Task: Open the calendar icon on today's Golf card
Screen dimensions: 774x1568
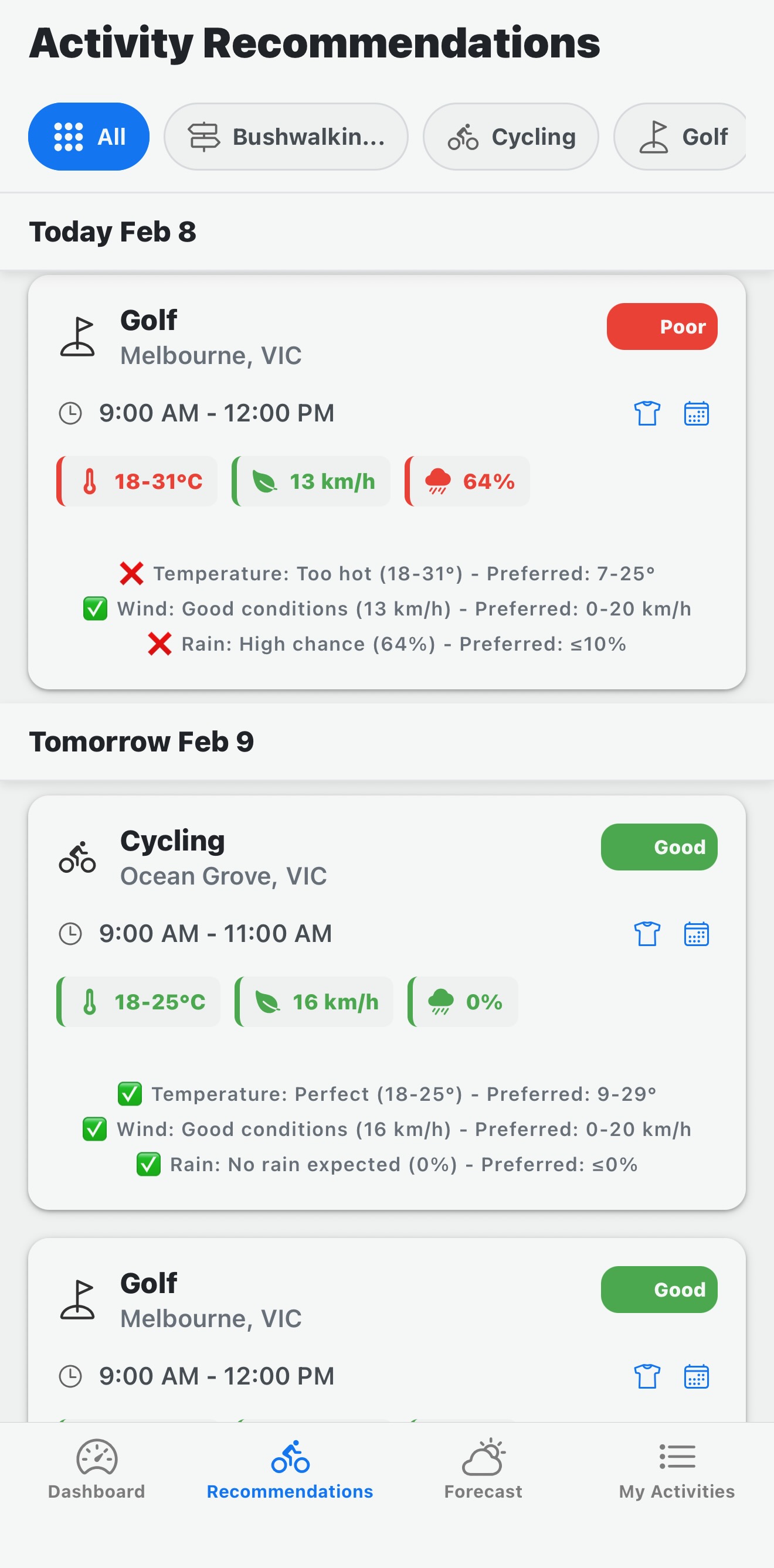Action: click(x=697, y=413)
